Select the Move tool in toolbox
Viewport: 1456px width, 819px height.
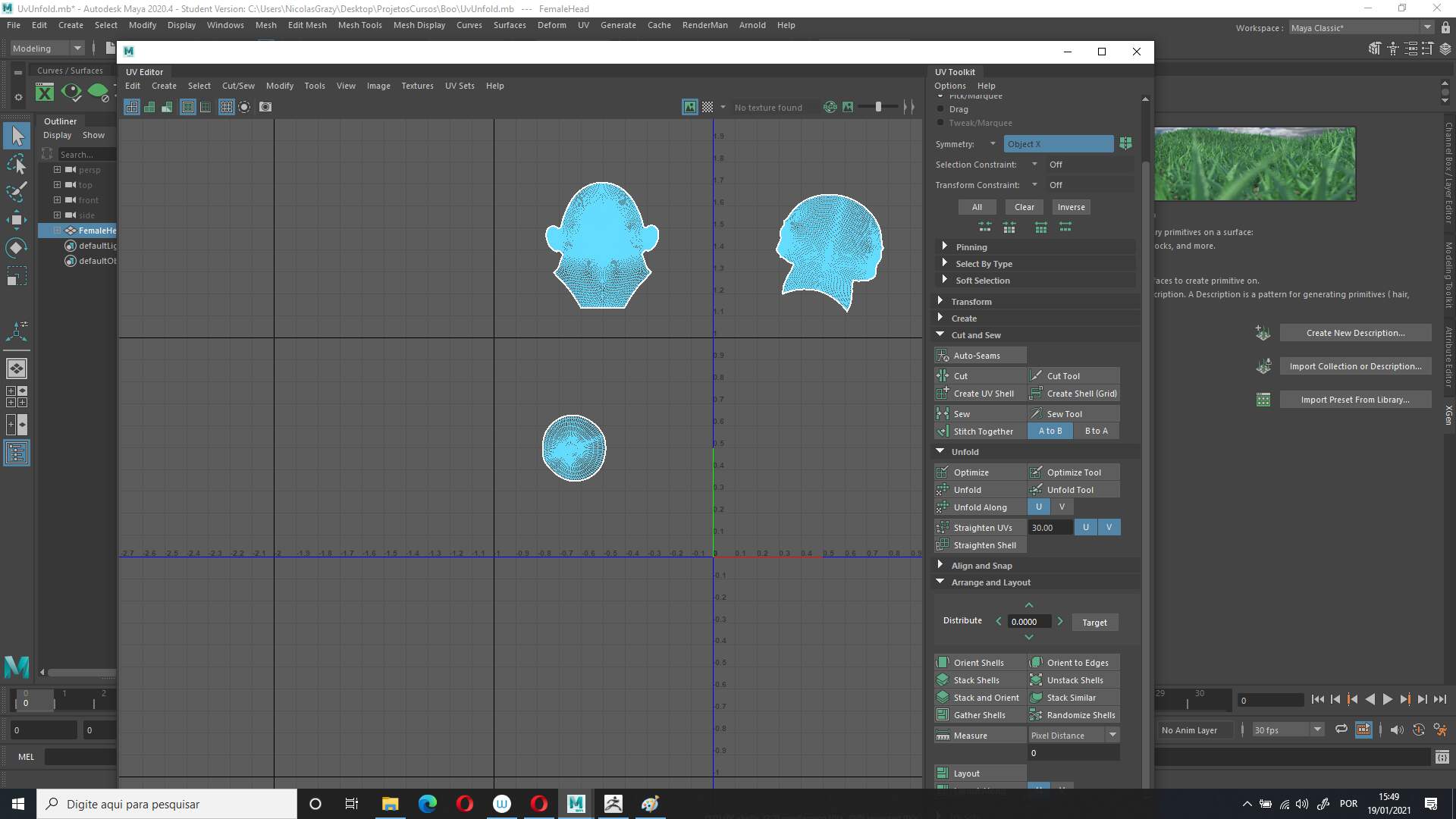click(x=17, y=220)
